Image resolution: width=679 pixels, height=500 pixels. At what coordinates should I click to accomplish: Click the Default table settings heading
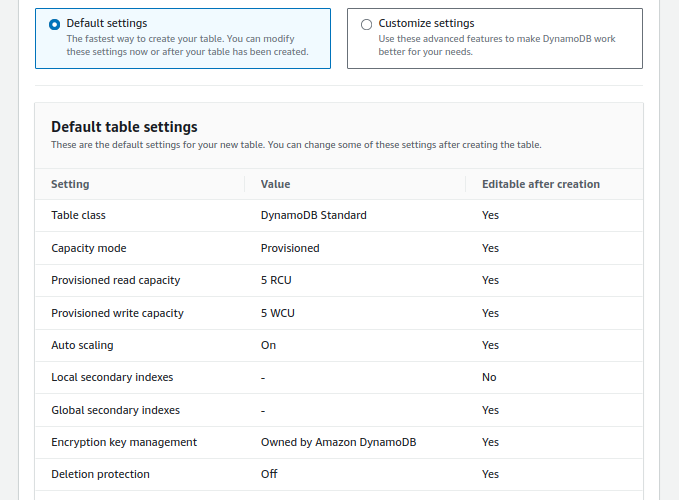124,127
